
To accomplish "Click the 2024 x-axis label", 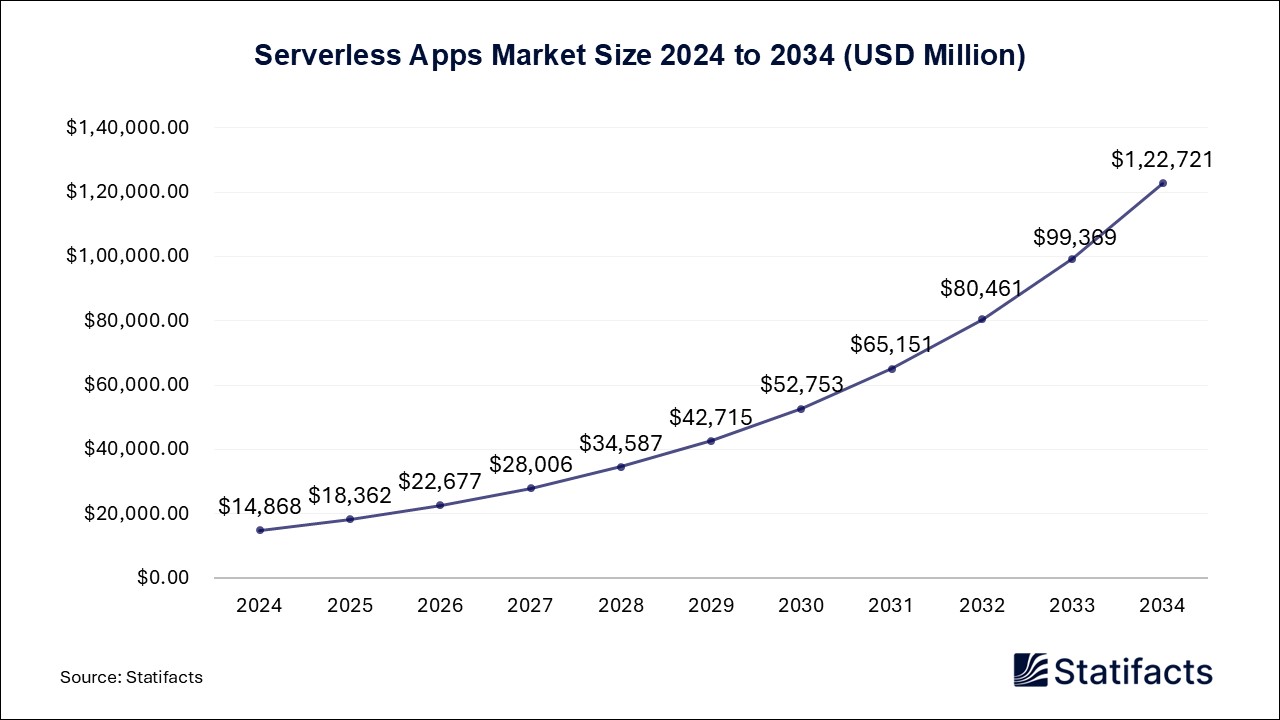I will (x=260, y=606).
